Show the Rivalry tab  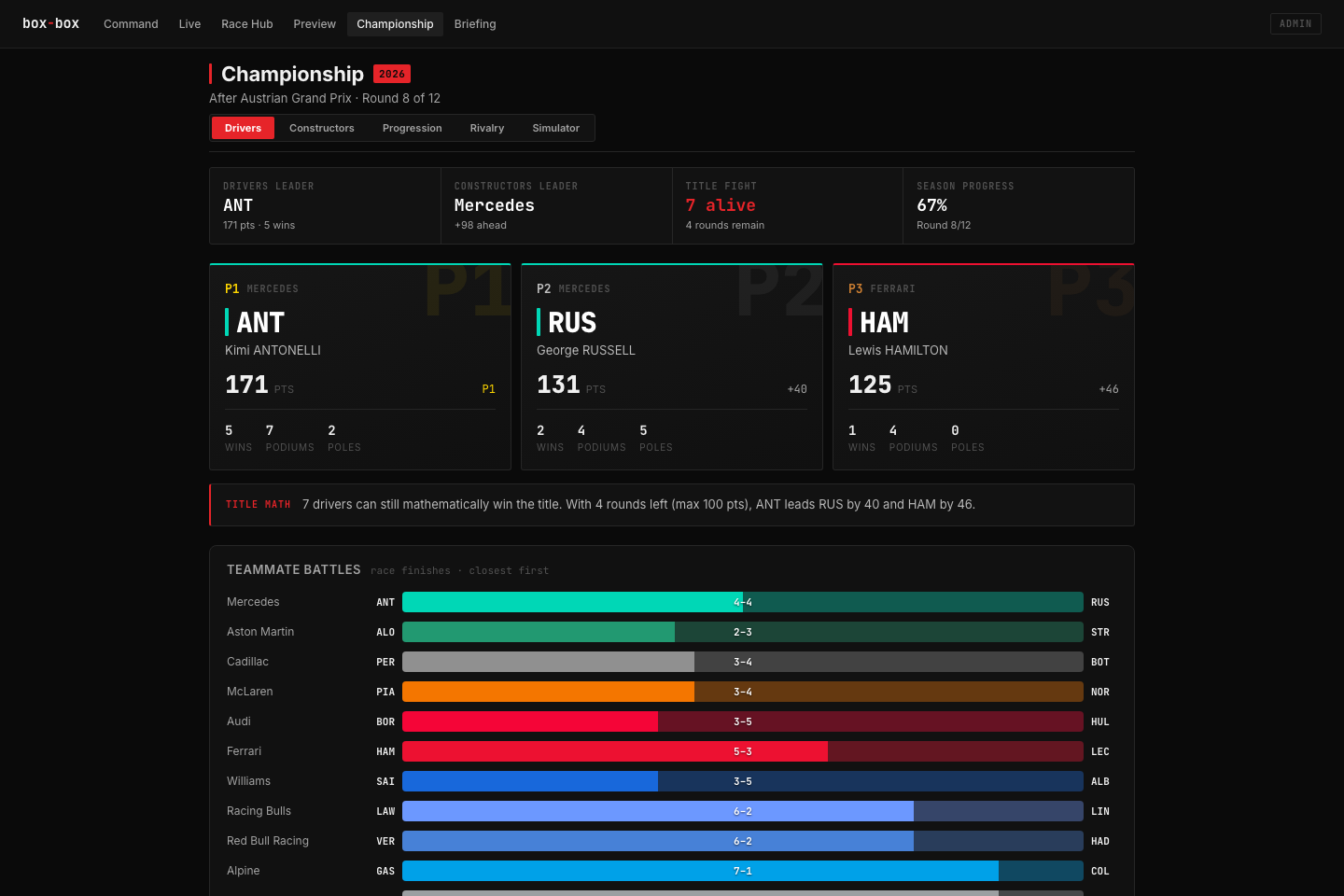coord(487,128)
